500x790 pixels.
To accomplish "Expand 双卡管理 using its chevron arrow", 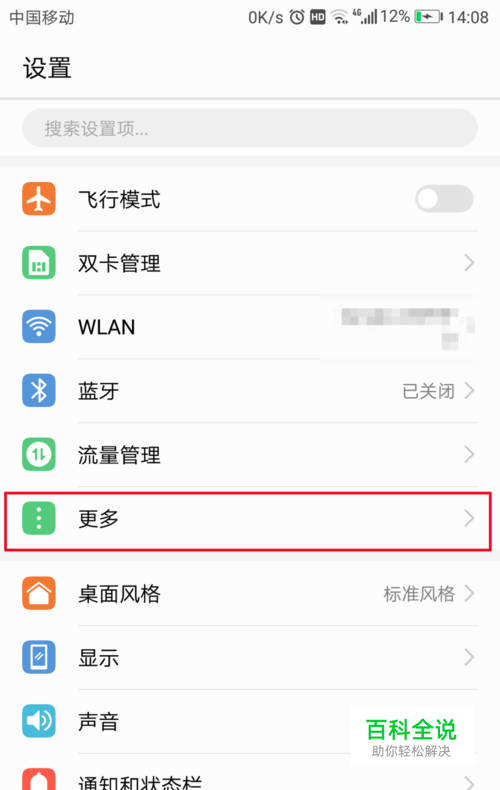I will click(469, 263).
